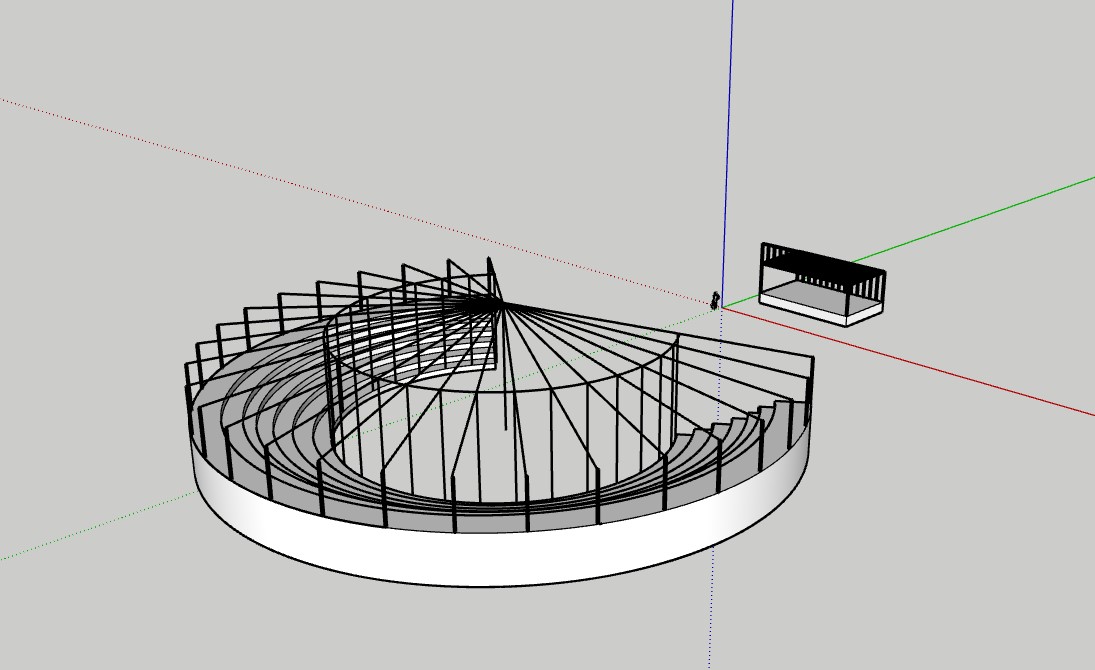Click the inner cylinder's front wall posts
The height and width of the screenshot is (670, 1095).
coord(480,450)
